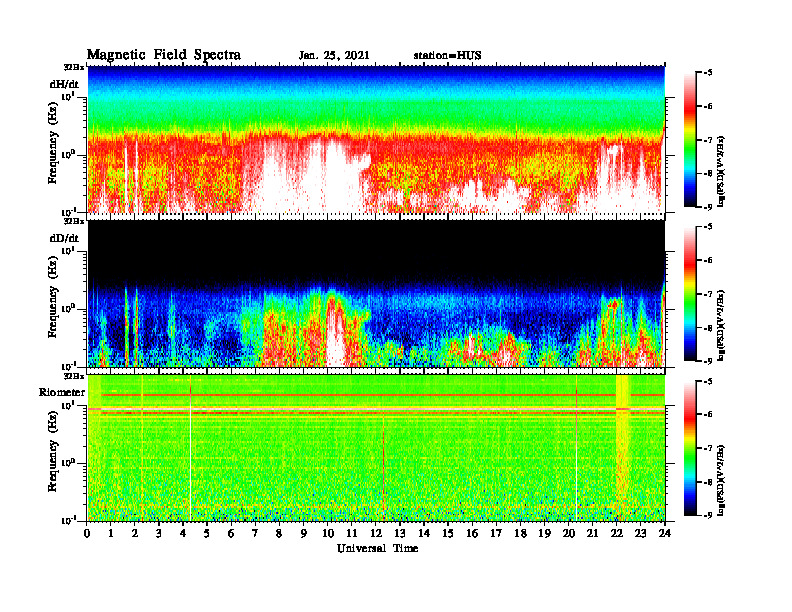Click hour tick label "19" on time axis
Image resolution: width=792 pixels, height=612 pixels.
544,534
